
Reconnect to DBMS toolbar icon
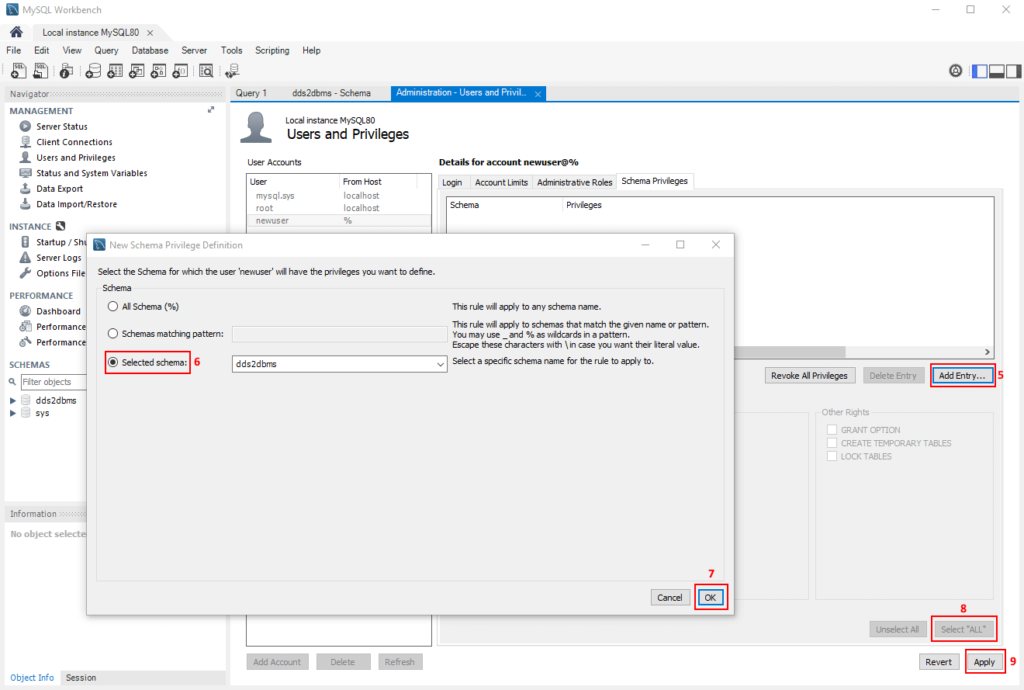(x=232, y=71)
